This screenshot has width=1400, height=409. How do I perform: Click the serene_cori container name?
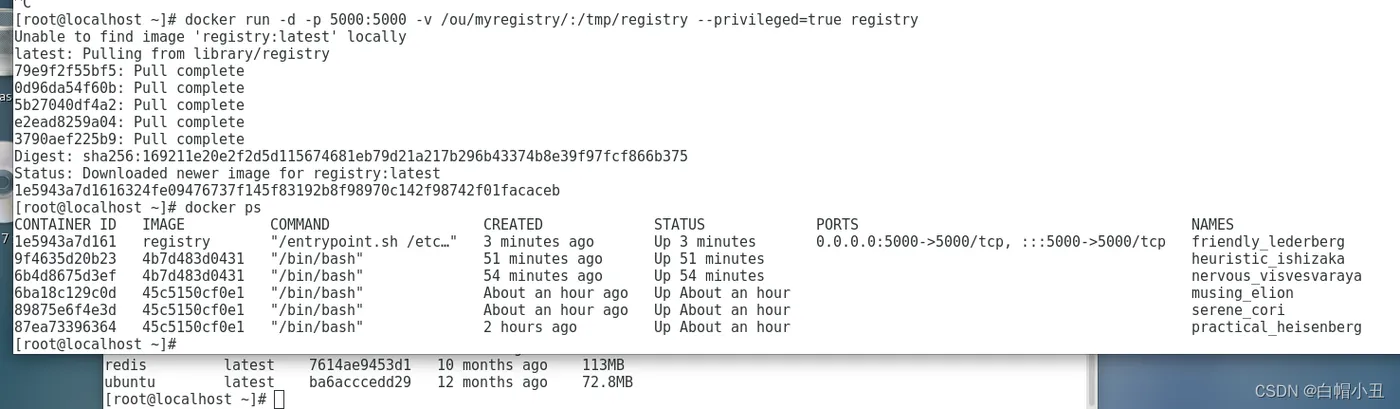point(1238,310)
